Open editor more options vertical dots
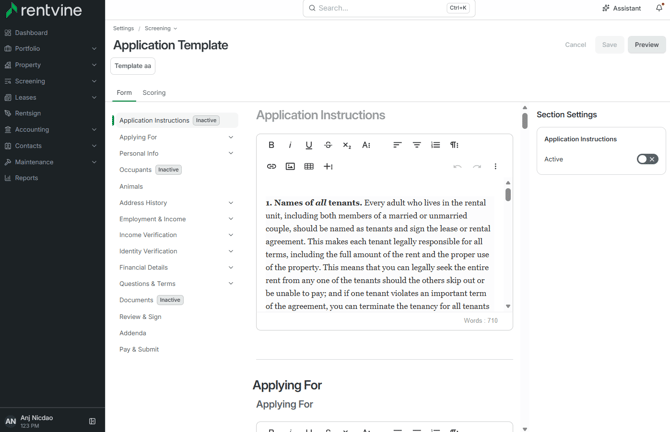The width and height of the screenshot is (670, 432). pos(495,166)
